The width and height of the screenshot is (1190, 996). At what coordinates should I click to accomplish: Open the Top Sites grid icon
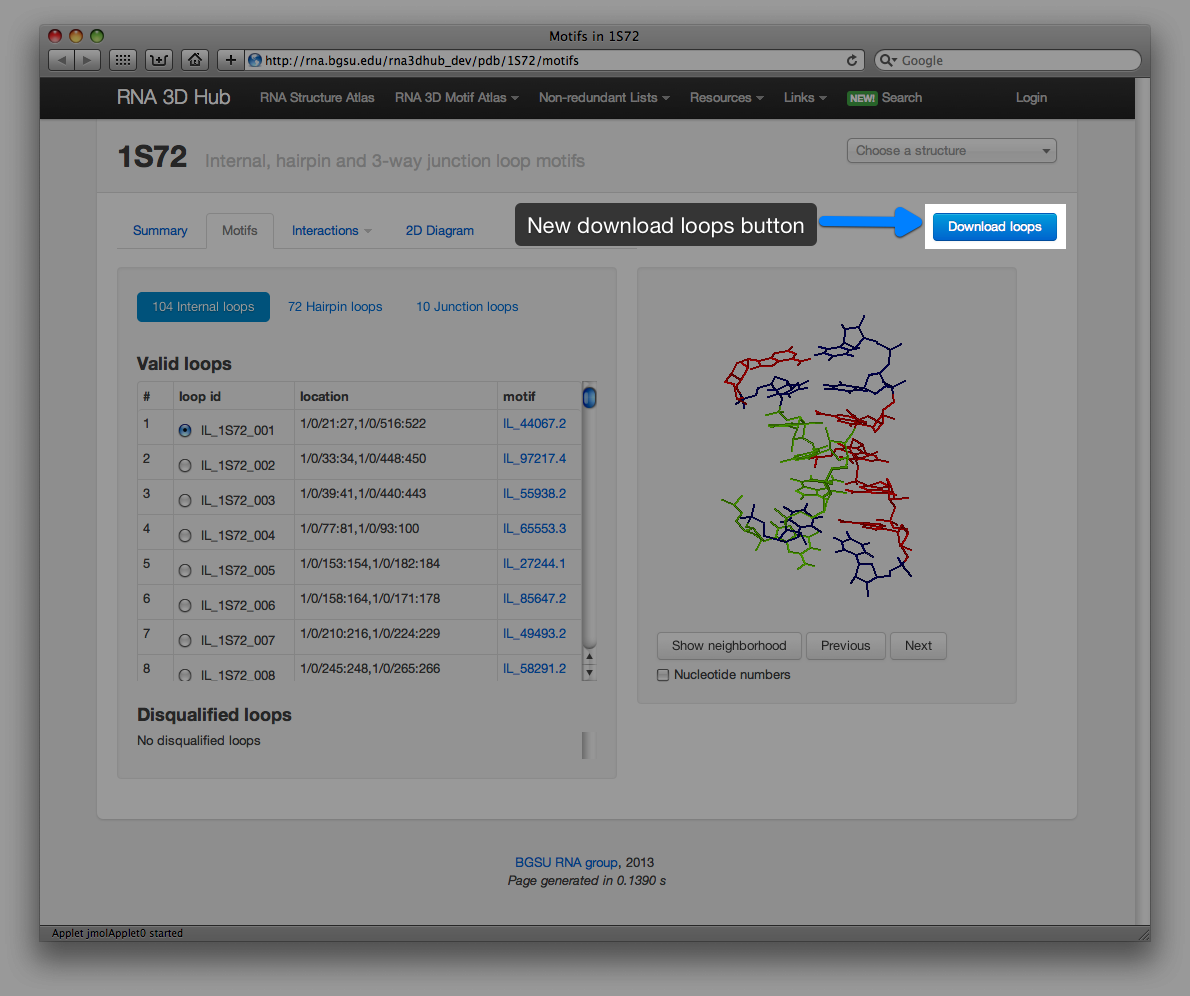(x=122, y=60)
